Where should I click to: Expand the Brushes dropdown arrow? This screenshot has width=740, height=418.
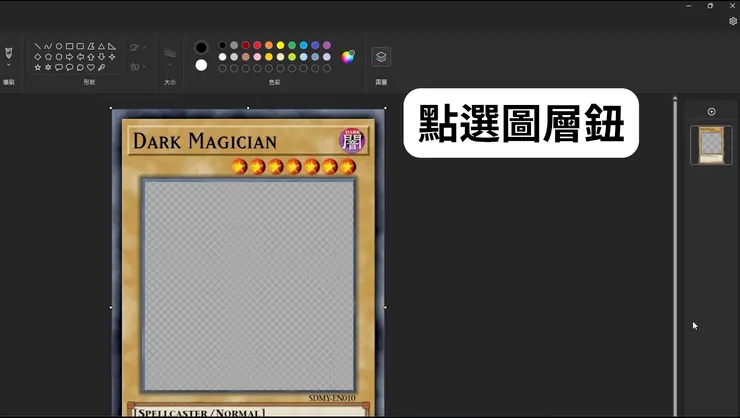tap(8, 65)
